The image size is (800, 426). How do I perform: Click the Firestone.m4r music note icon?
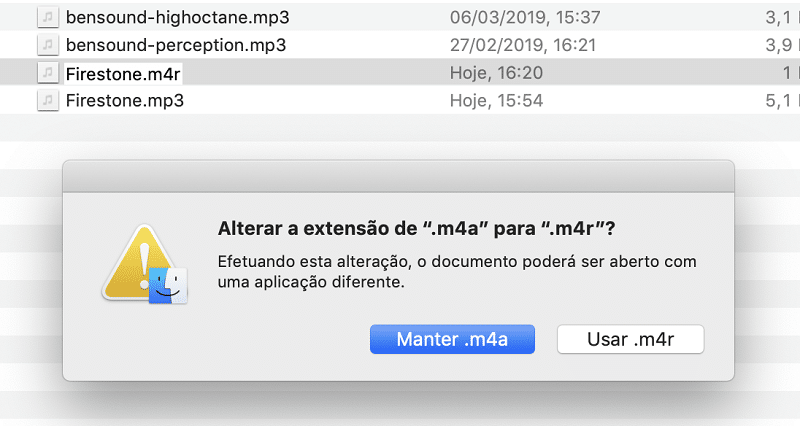coord(47,73)
